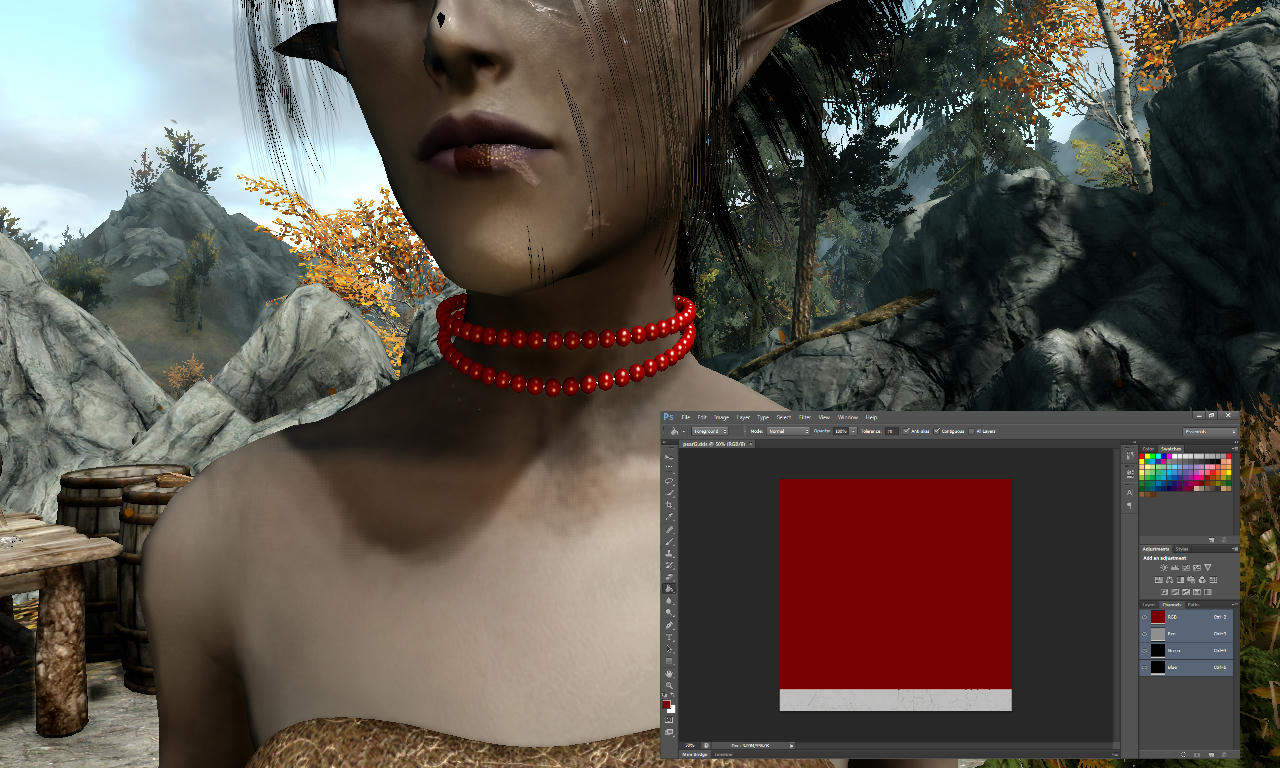
Task: Change screen mode icon in toolbar
Action: [669, 732]
